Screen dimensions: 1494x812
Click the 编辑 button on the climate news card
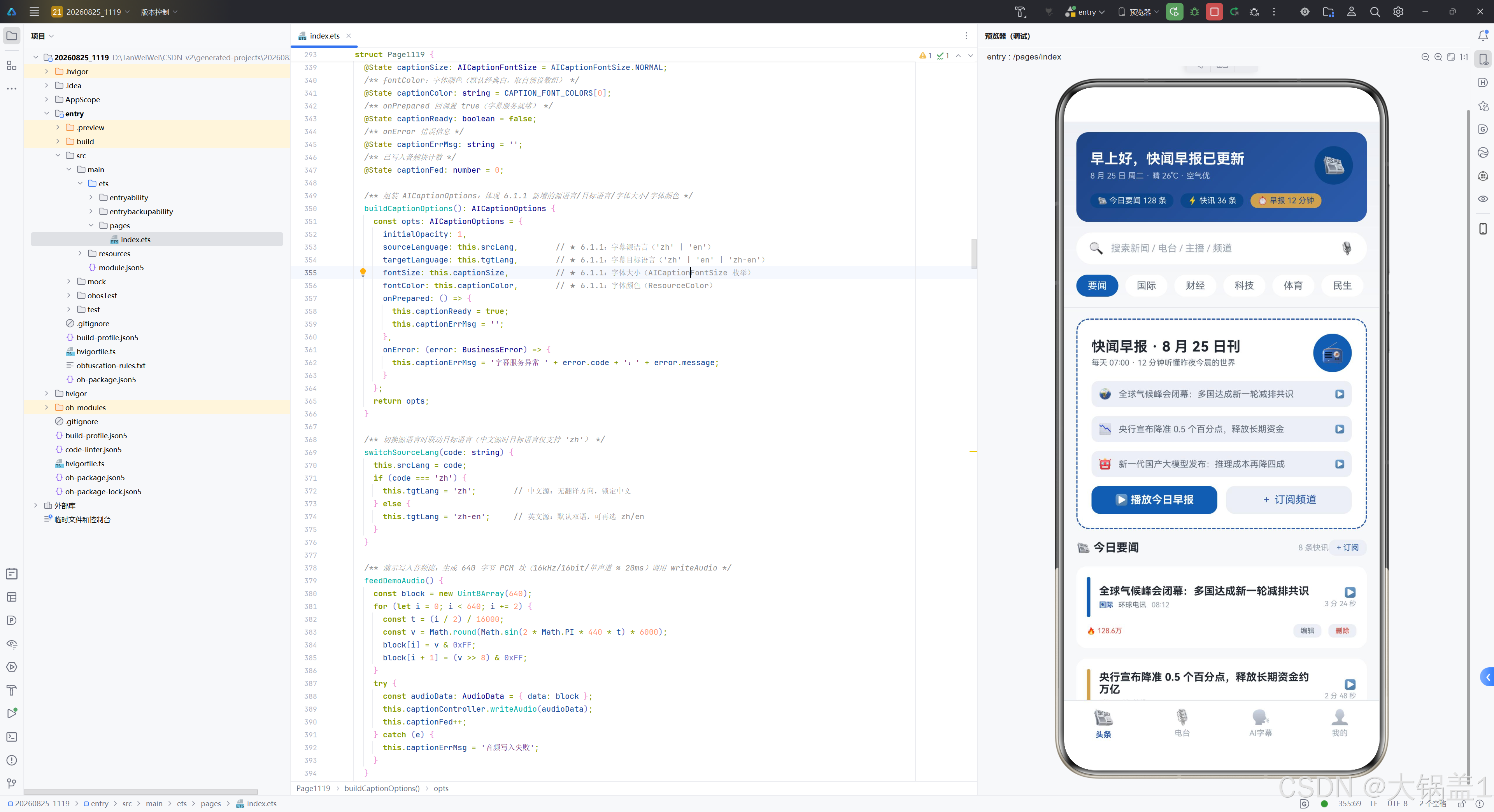tap(1307, 631)
